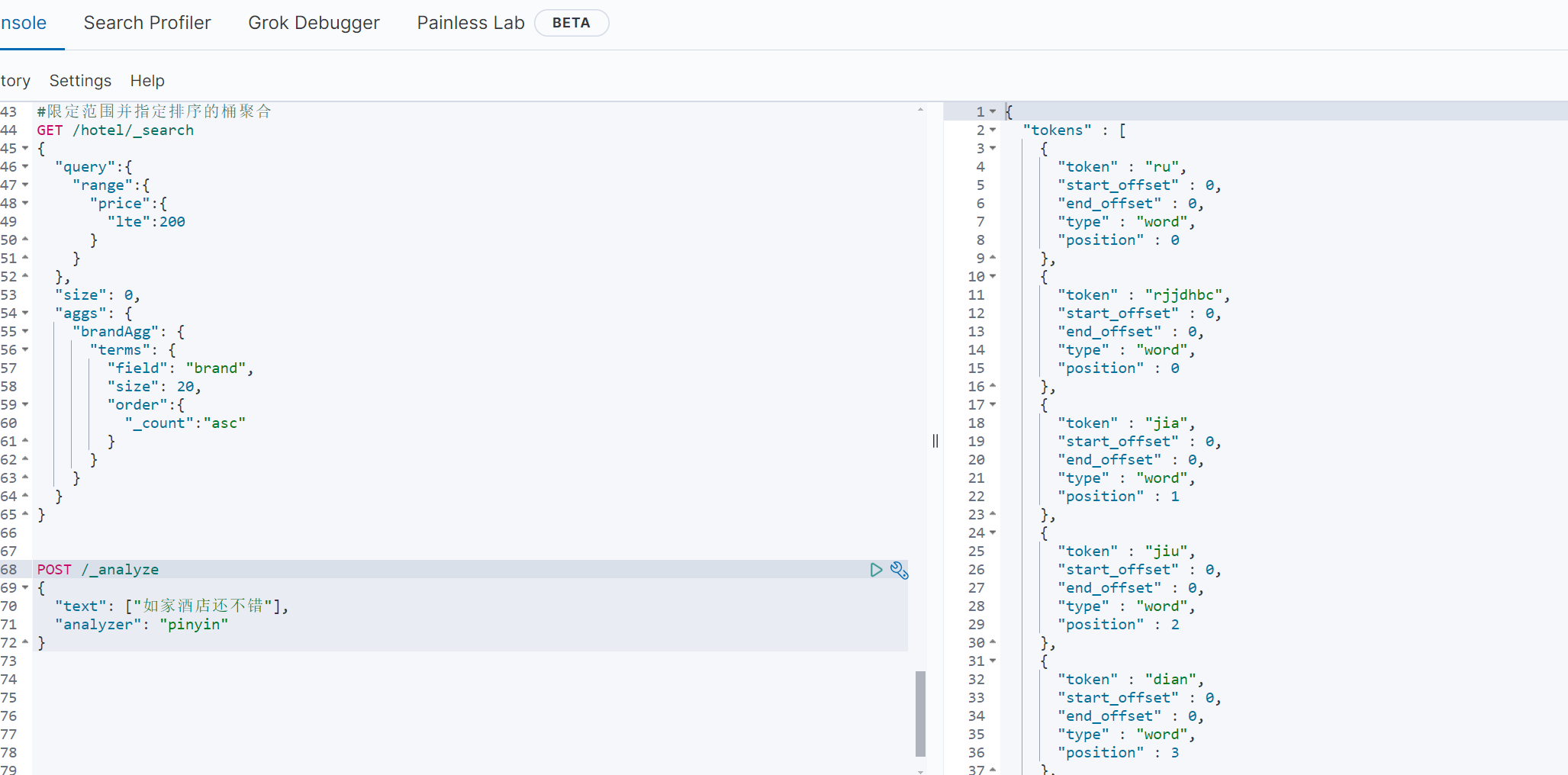Collapse the "order" block at line 59
The width and height of the screenshot is (1568, 775).
point(25,405)
